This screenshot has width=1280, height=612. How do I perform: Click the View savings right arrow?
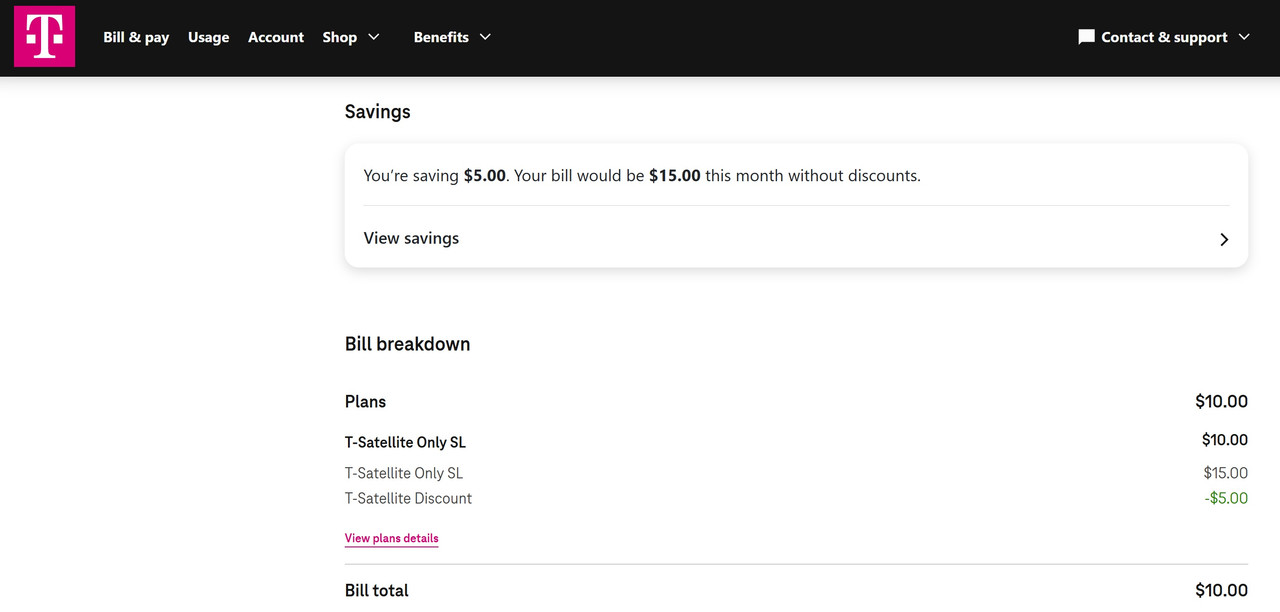pyautogui.click(x=1224, y=240)
